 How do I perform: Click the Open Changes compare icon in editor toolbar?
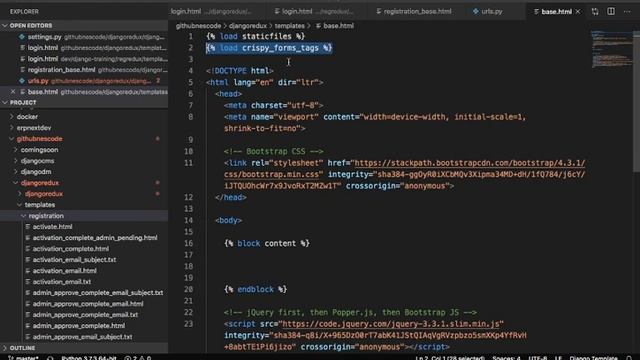595,11
